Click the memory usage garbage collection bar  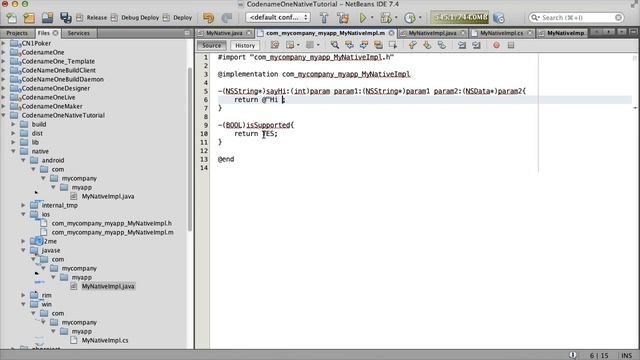[460, 18]
